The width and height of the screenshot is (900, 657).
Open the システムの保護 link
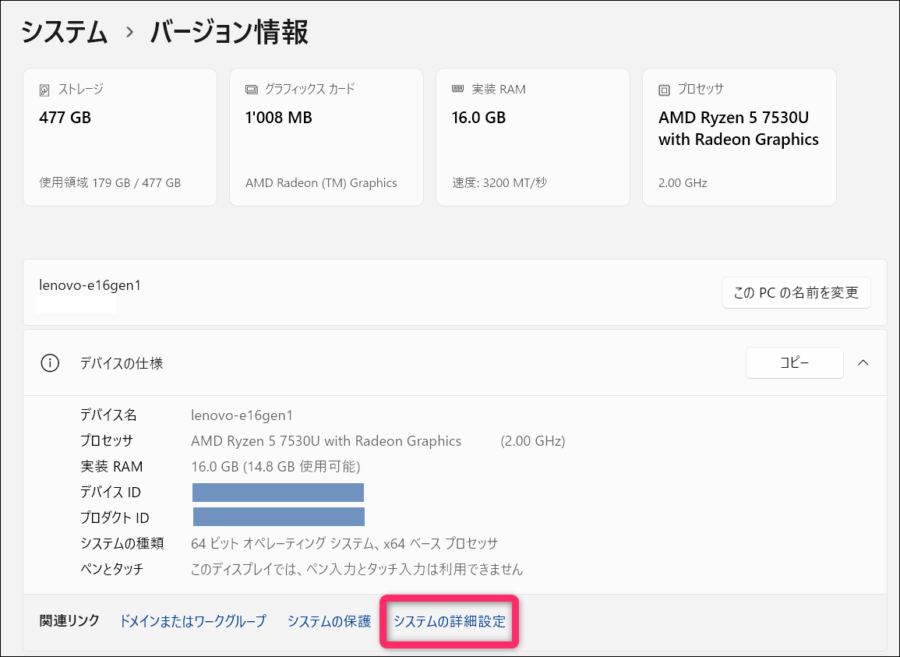328,620
